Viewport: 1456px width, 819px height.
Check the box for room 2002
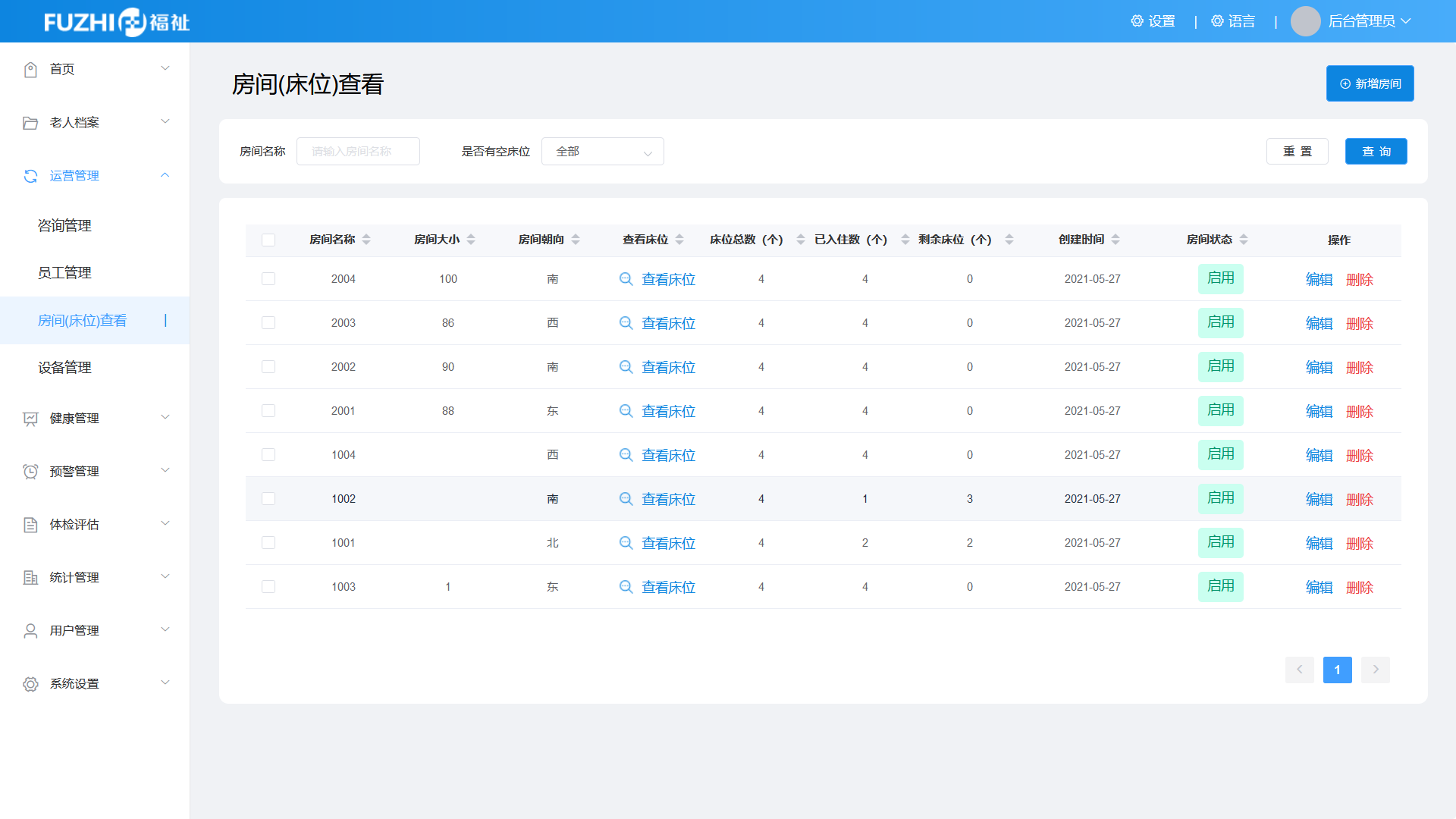pyautogui.click(x=268, y=367)
